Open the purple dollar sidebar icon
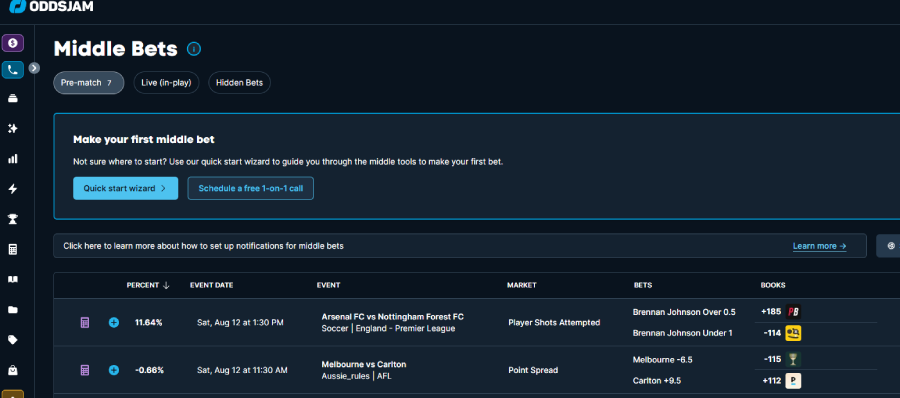This screenshot has width=900, height=398. pos(13,43)
